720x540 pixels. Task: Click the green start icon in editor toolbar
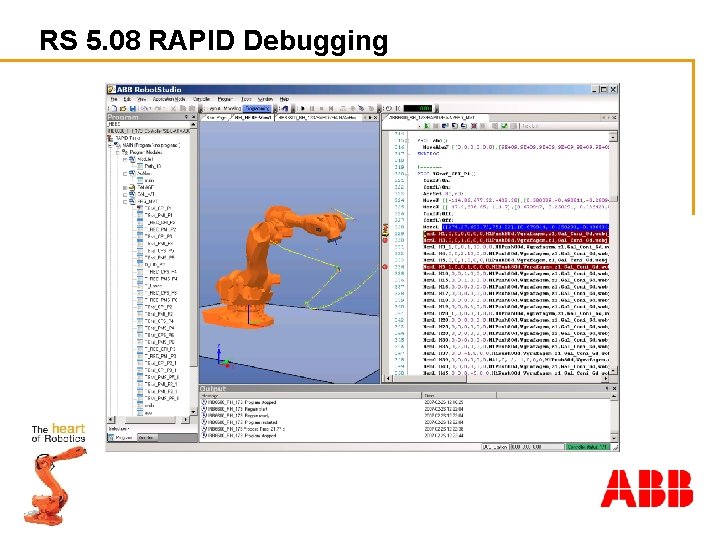(427, 126)
